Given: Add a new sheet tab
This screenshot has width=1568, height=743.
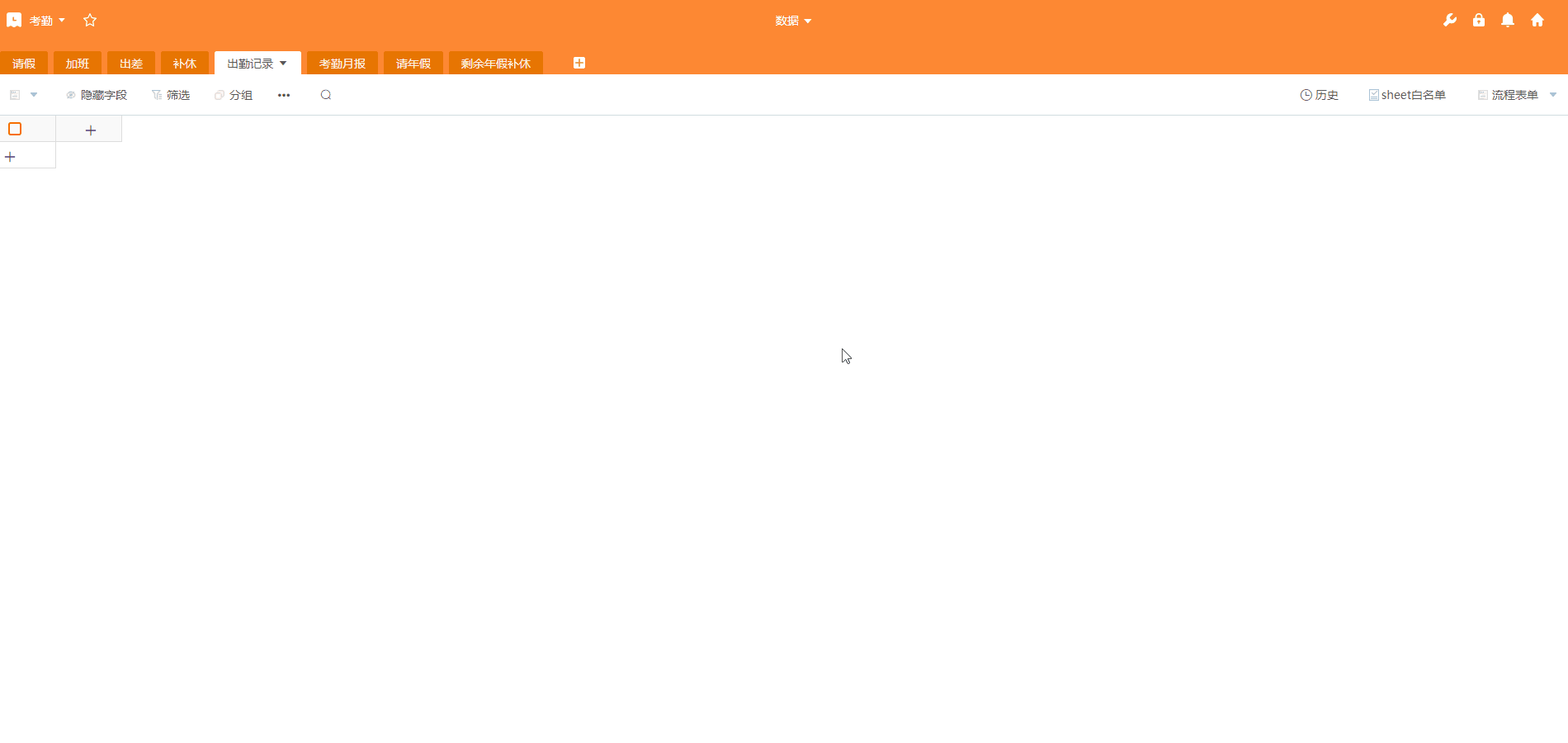Looking at the screenshot, I should coord(579,63).
